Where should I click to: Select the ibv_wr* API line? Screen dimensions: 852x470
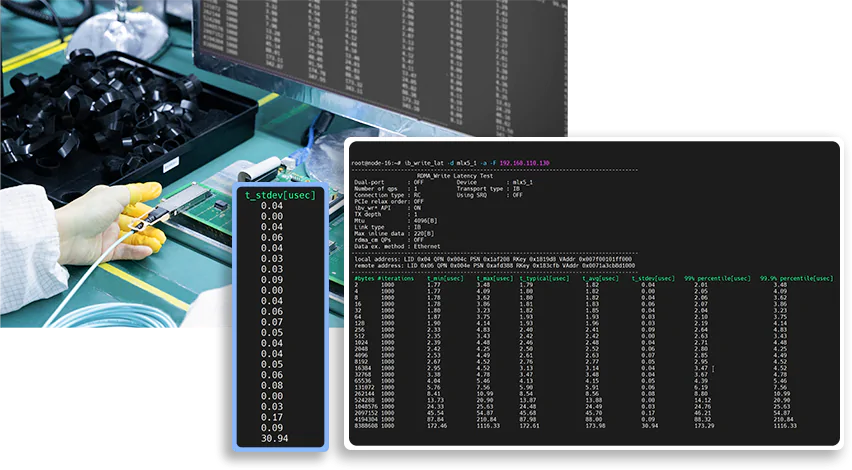coord(387,208)
